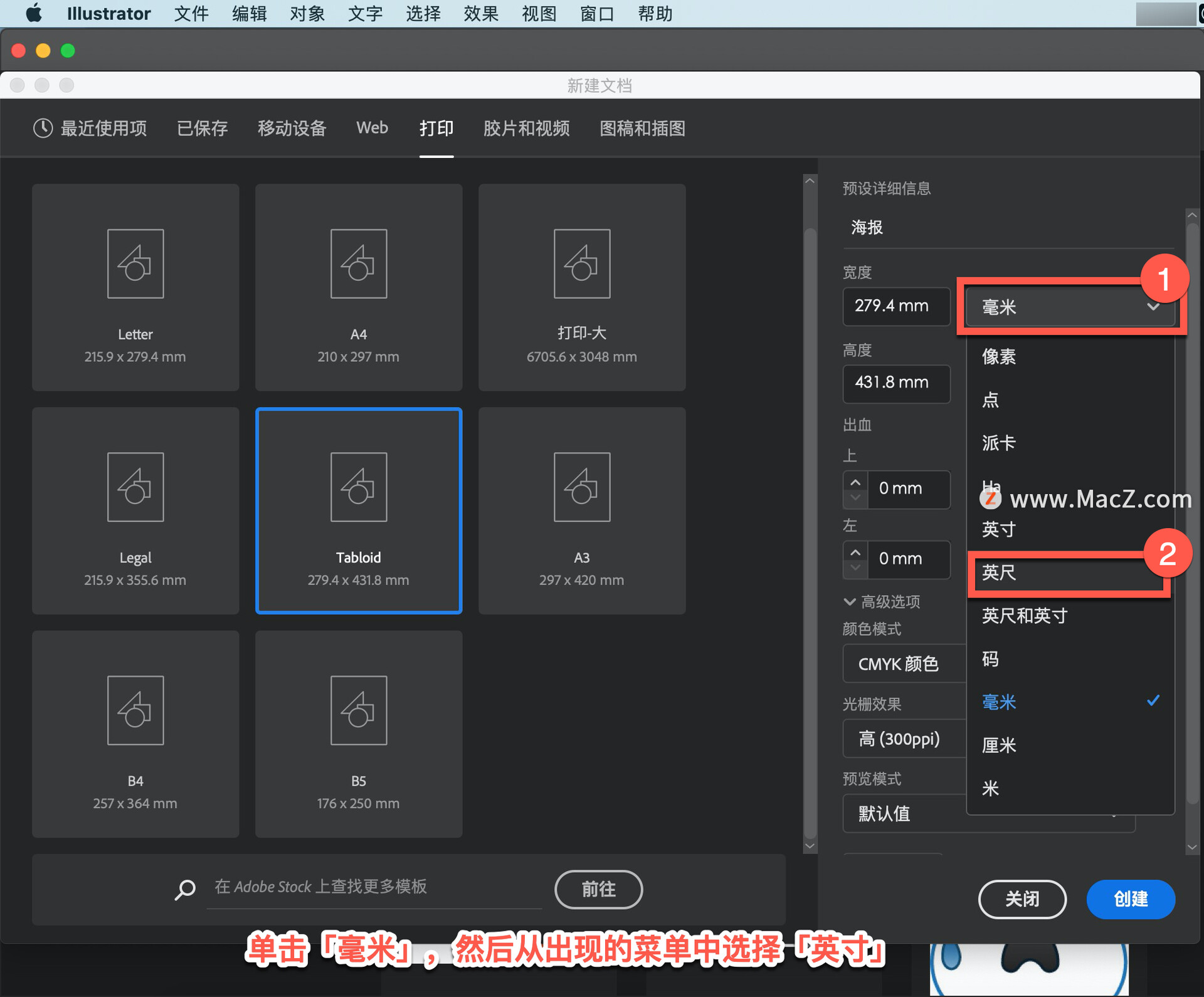The image size is (1204, 997).
Task: Increase the top bleed value
Action: (x=855, y=482)
